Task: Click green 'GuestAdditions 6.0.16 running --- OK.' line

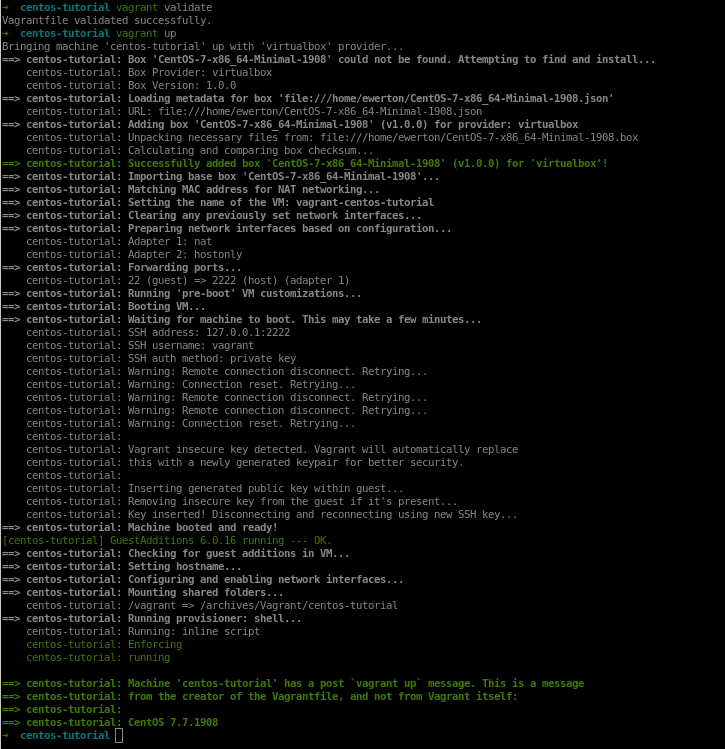Action: click(167, 540)
